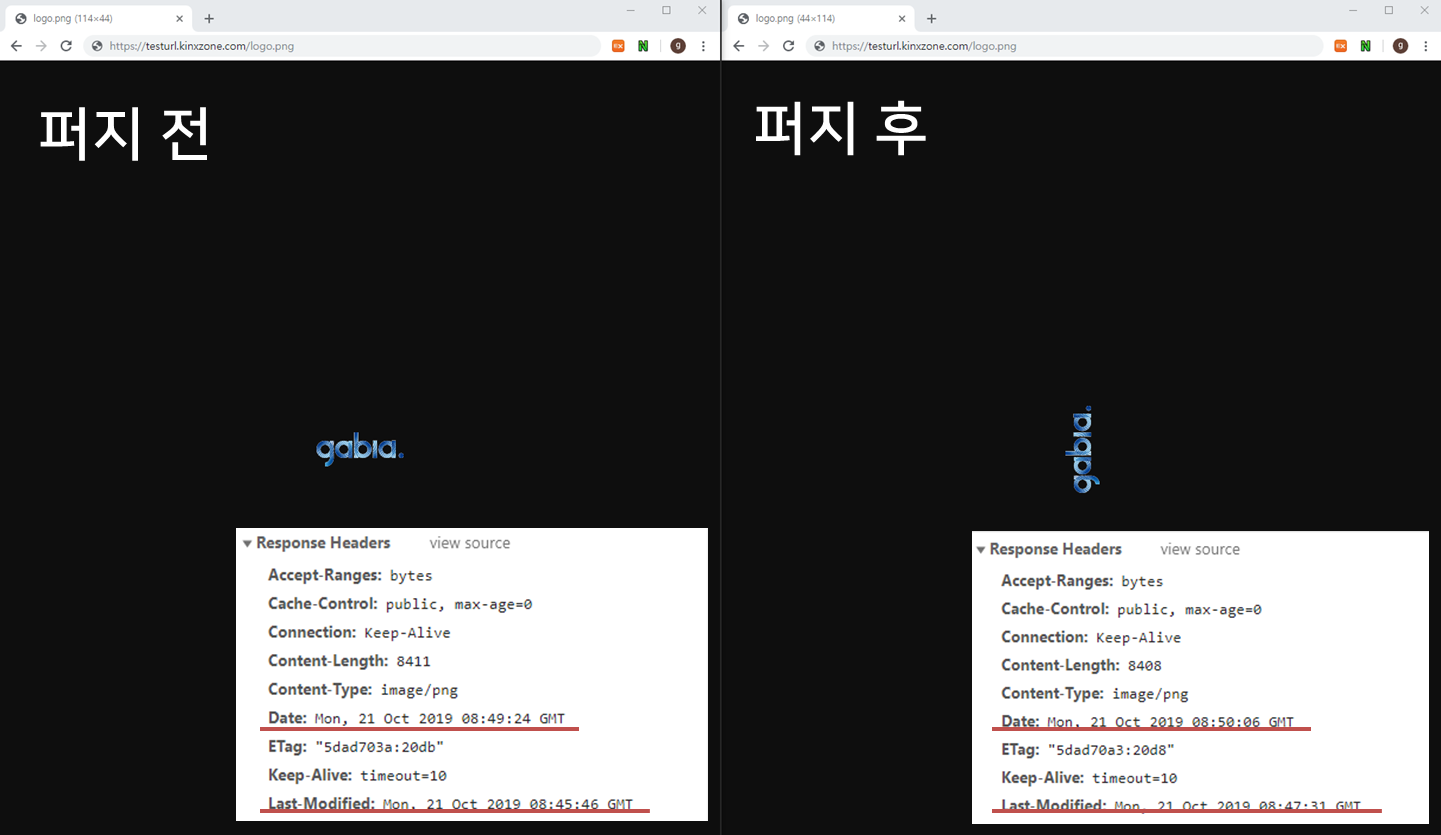The width and height of the screenshot is (1441, 835).
Task: Click Forward arrow in right browser window
Action: 763,46
